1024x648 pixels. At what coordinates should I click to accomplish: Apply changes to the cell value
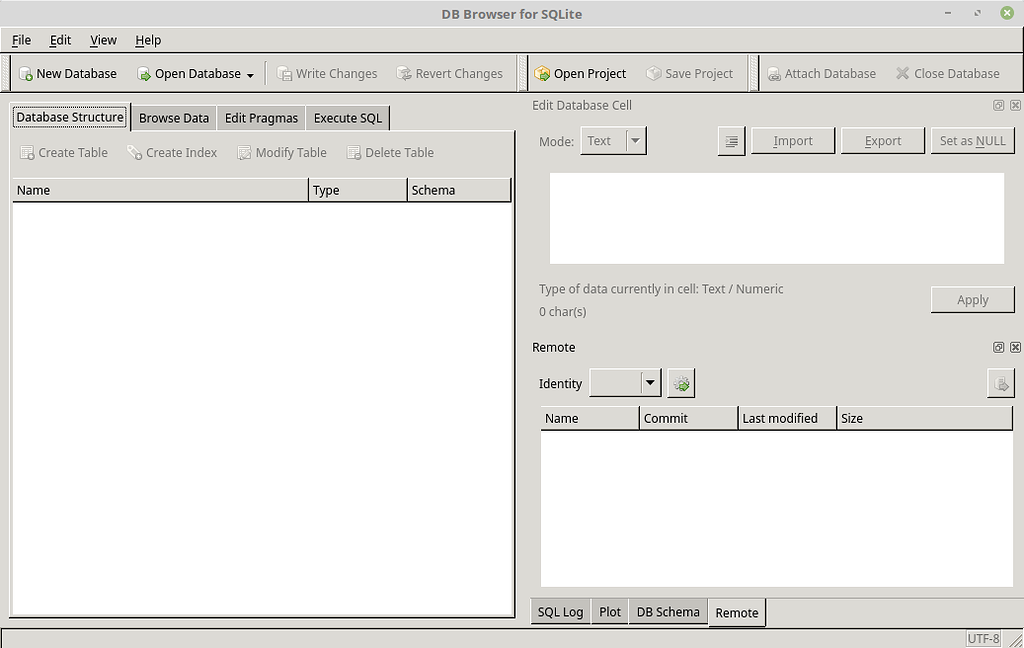click(x=972, y=299)
